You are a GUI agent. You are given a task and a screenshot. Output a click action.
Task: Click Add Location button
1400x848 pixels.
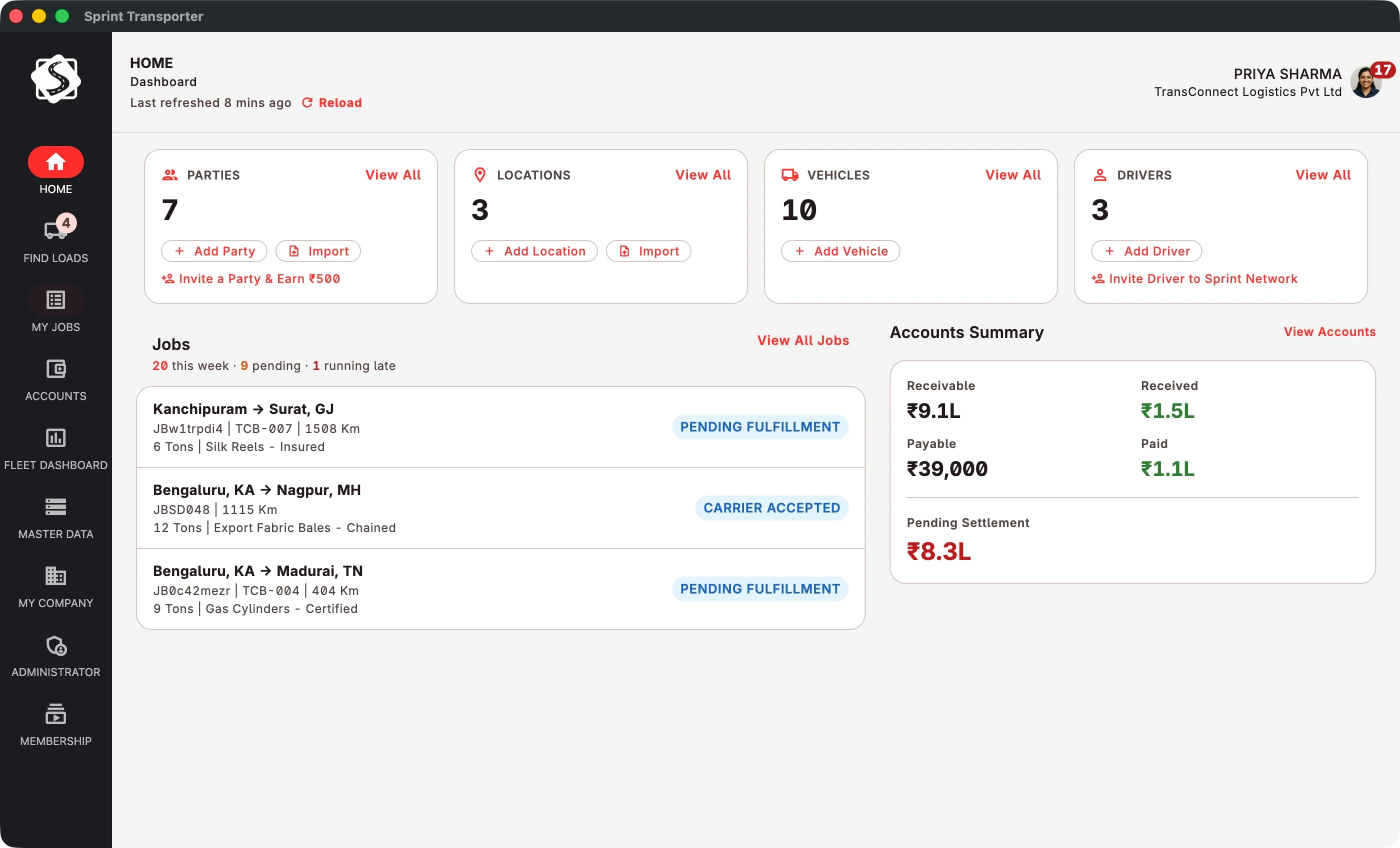point(534,251)
